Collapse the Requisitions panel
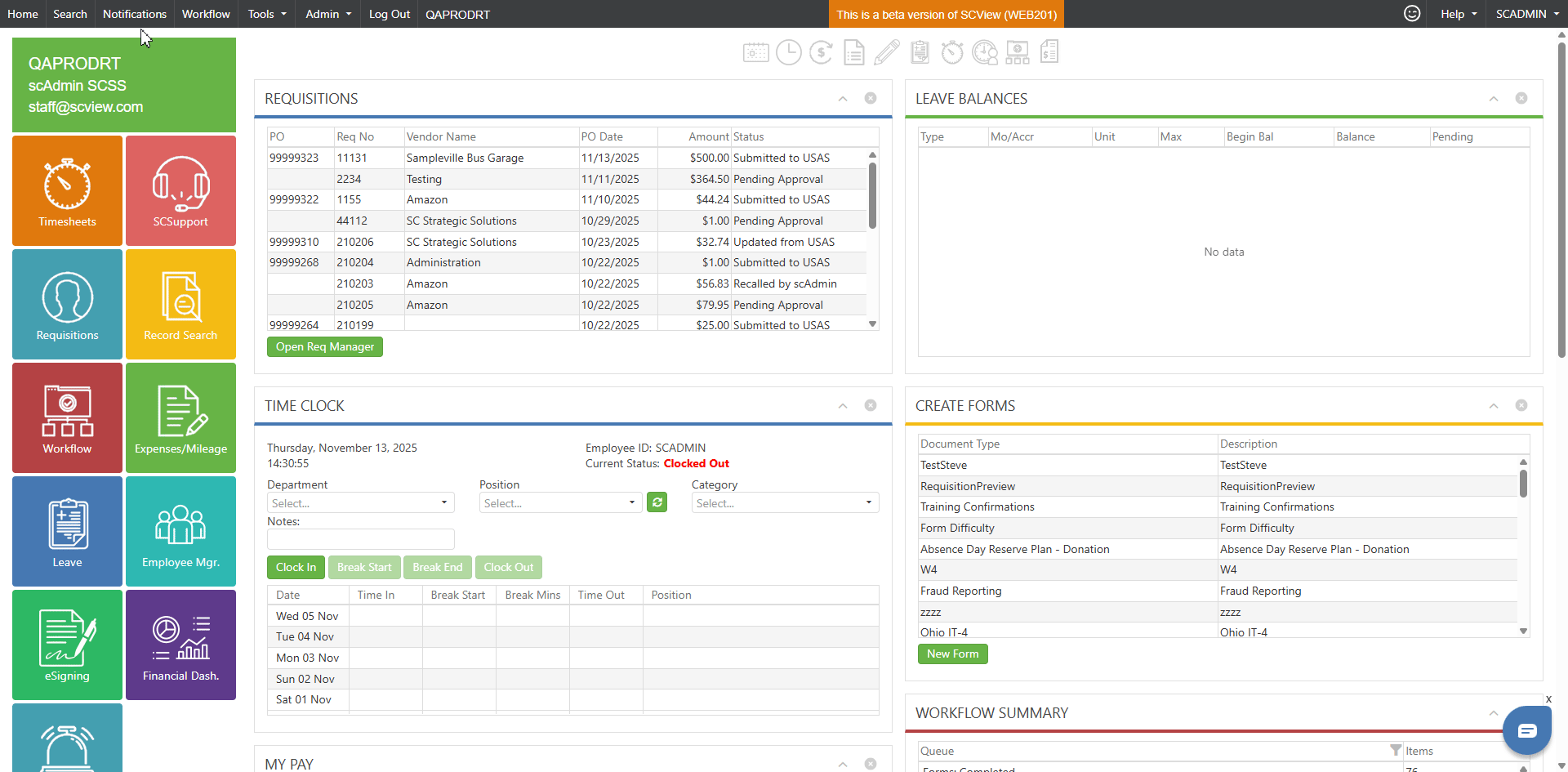 point(843,99)
